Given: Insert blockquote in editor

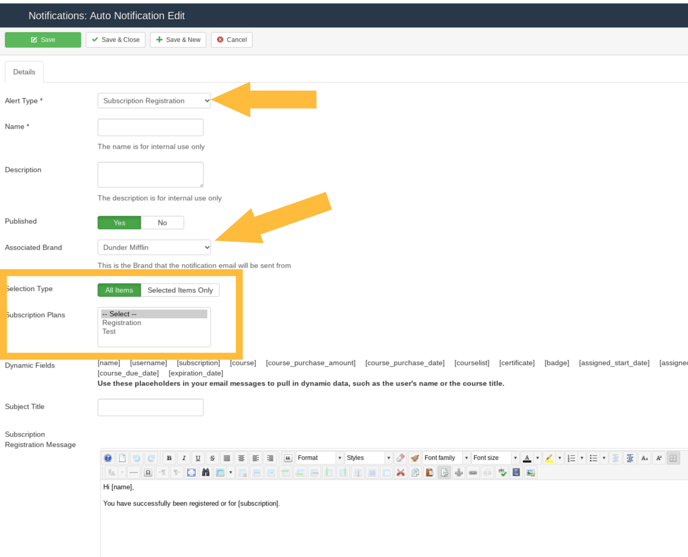Looking at the screenshot, I should [x=288, y=458].
